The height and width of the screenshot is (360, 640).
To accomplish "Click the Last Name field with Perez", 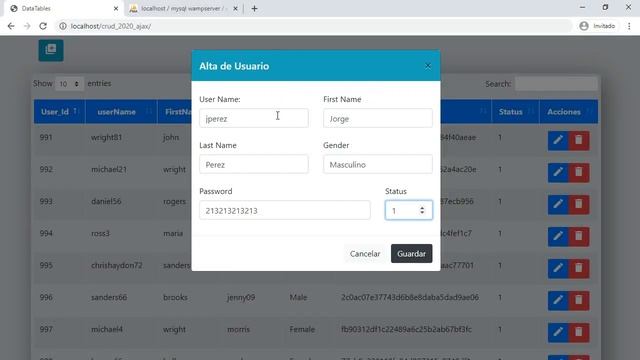I will tap(254, 164).
